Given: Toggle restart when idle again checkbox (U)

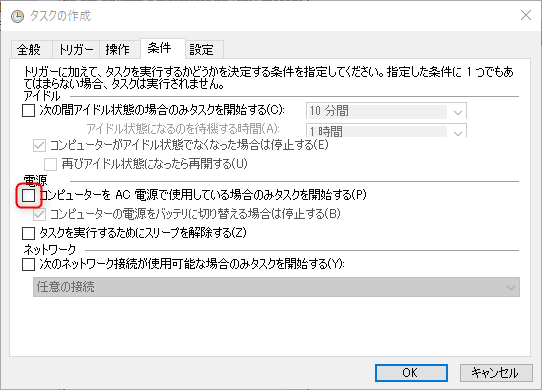Looking at the screenshot, I should (x=50, y=164).
